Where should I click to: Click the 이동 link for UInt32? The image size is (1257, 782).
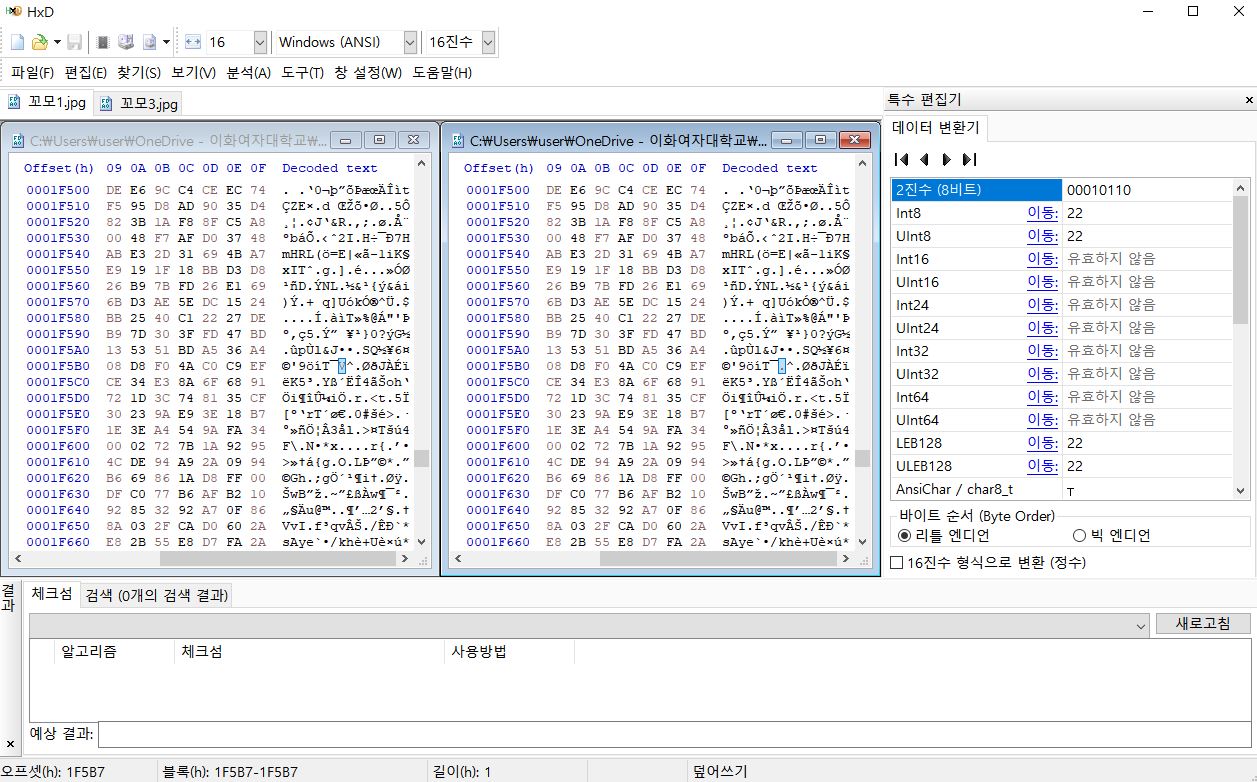tap(1042, 374)
